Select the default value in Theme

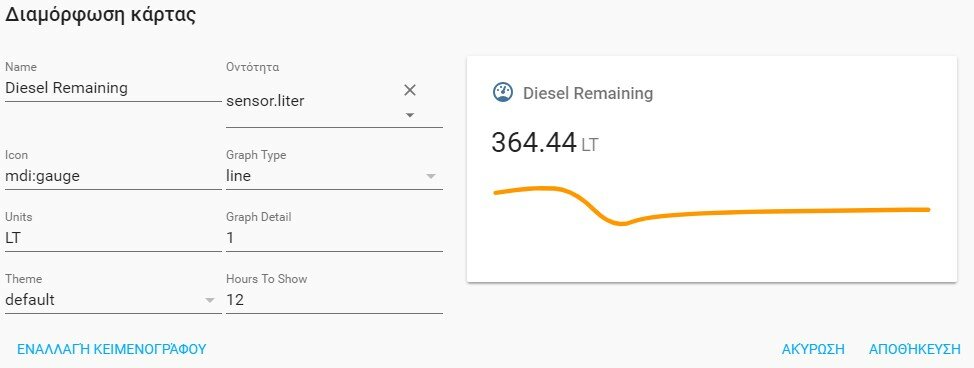(x=30, y=300)
